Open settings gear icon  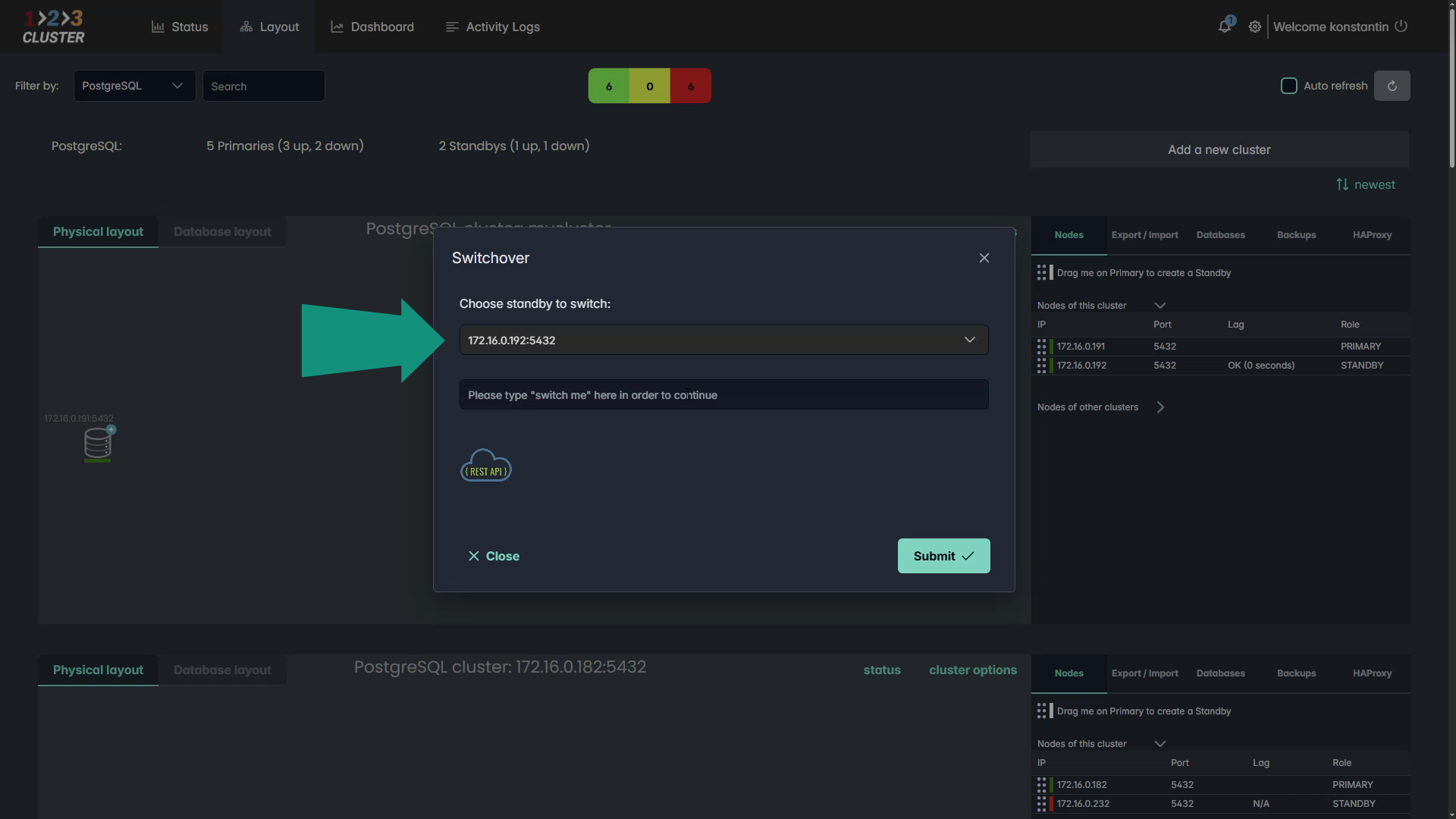(x=1255, y=27)
